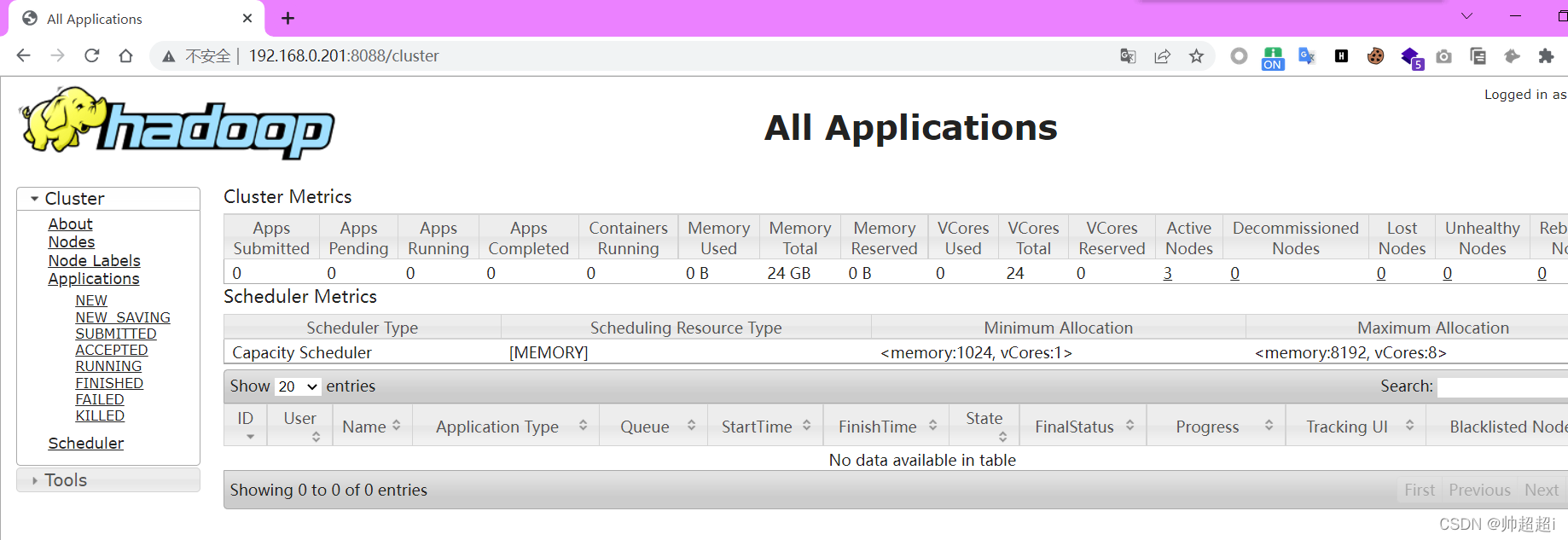Sort the table by Name column

point(372,426)
